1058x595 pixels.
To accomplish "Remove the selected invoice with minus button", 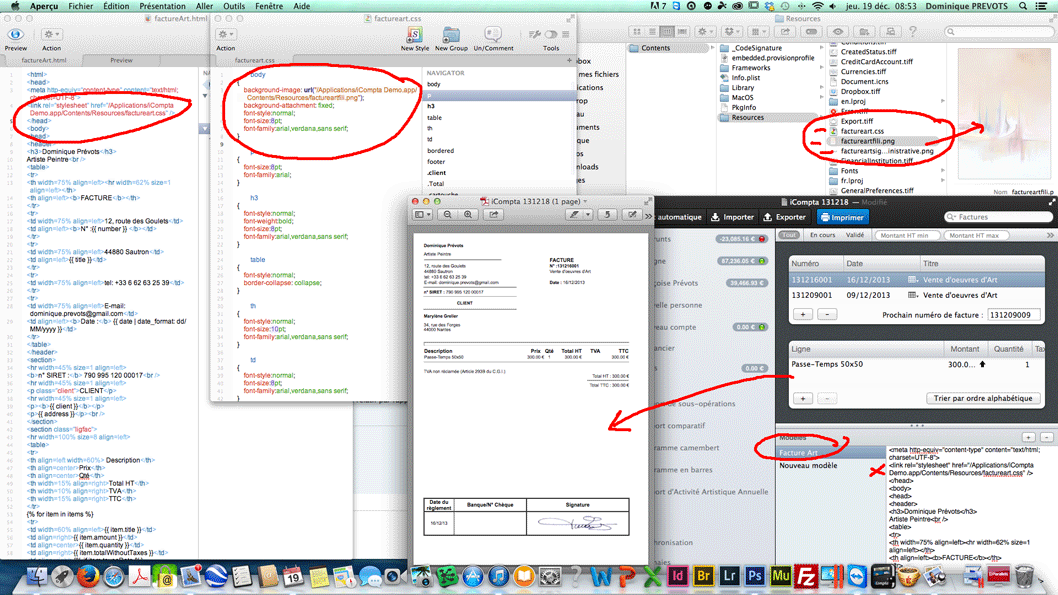I will coord(827,314).
